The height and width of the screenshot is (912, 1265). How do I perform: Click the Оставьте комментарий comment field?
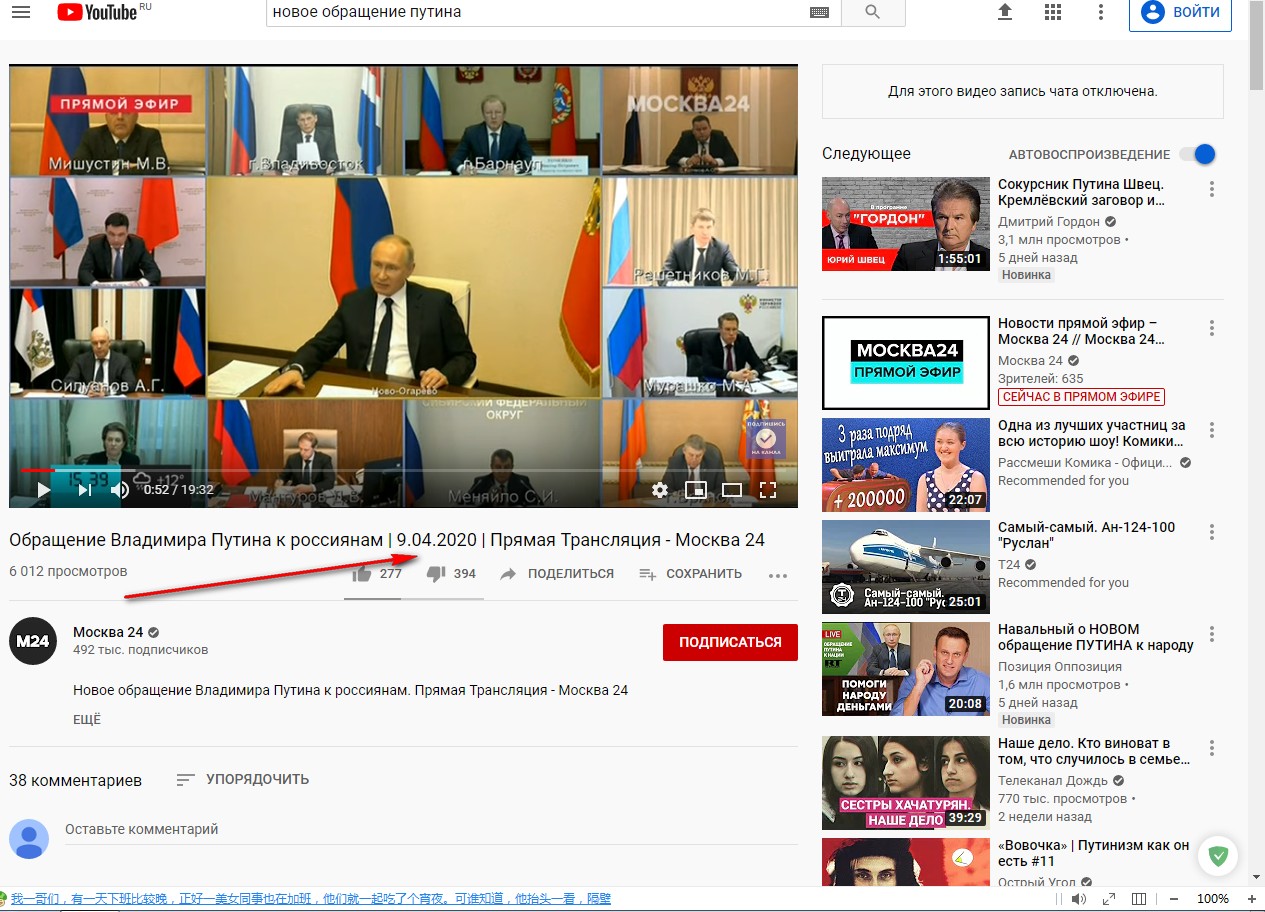pyautogui.click(x=430, y=829)
